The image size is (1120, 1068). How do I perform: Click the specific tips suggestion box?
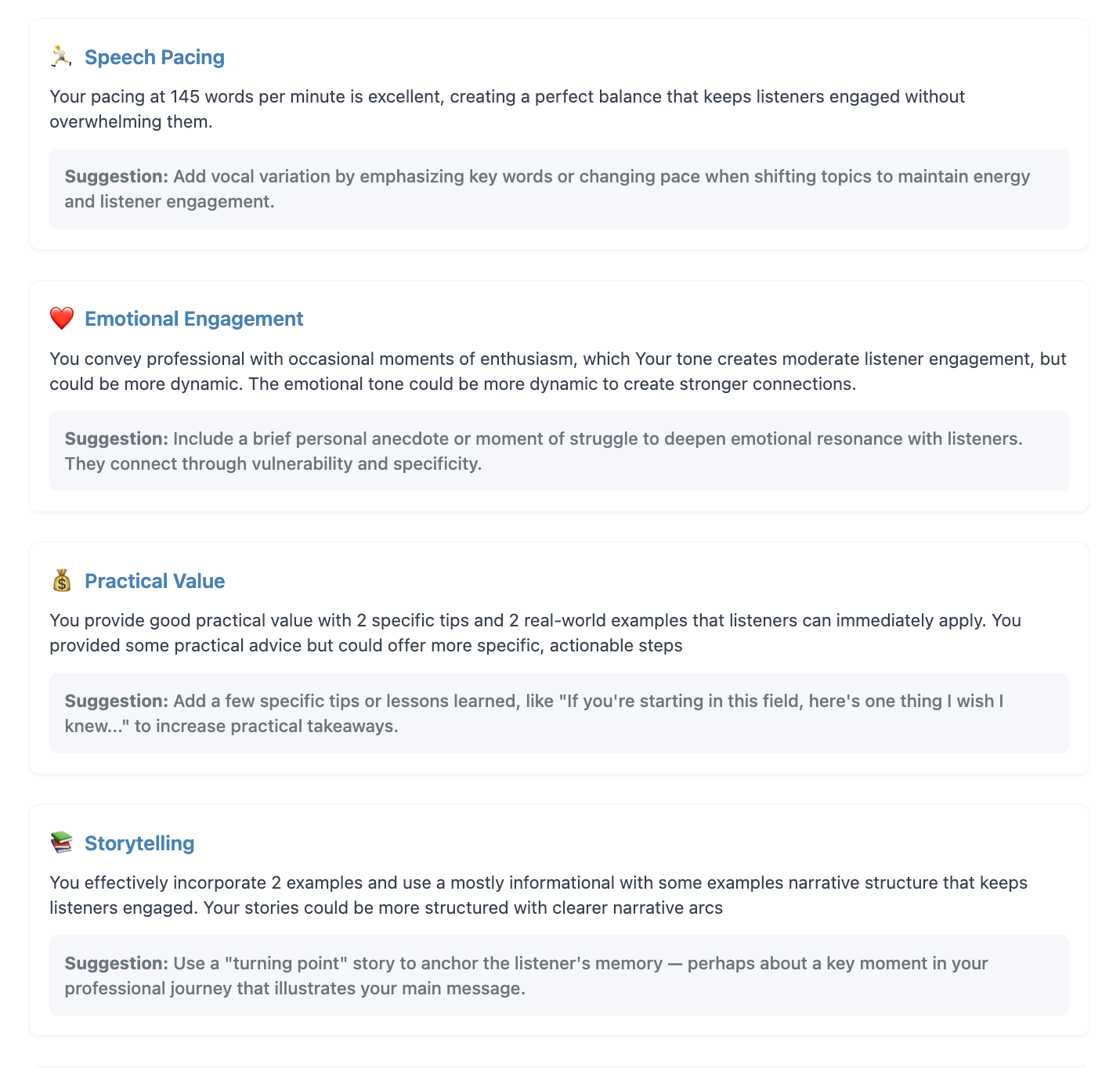tap(559, 713)
